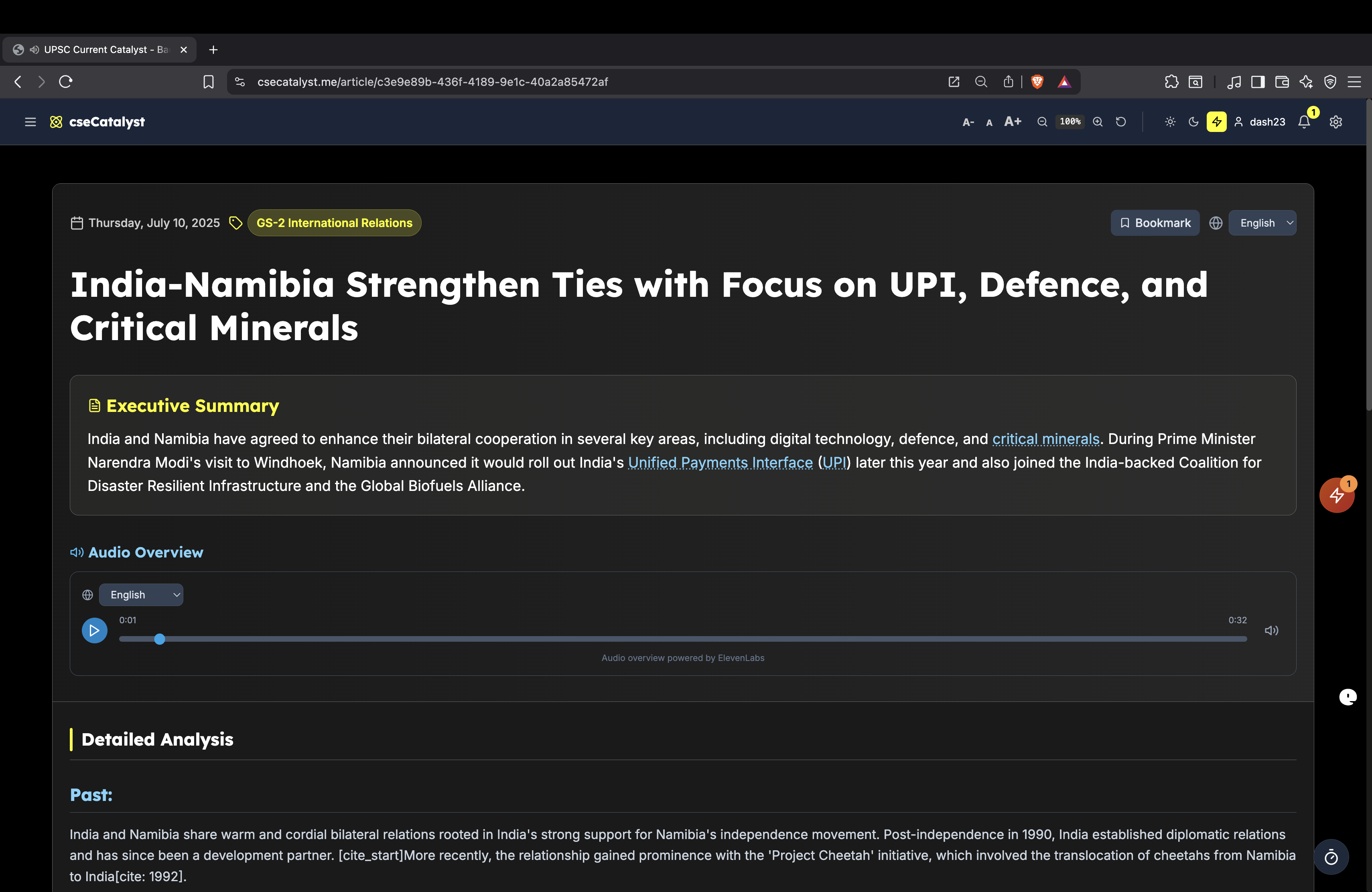
Task: Mute the audio overview volume icon
Action: (x=1271, y=630)
